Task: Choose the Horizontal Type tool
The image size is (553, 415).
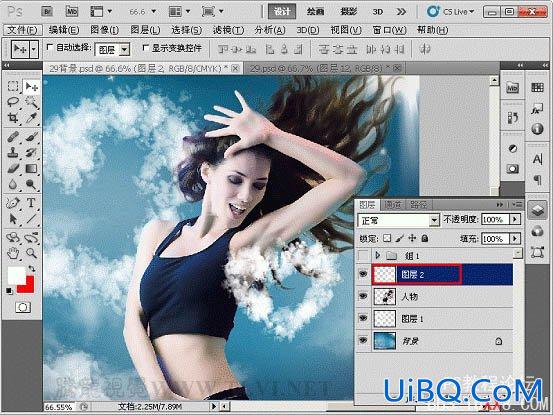Action: click(31, 203)
